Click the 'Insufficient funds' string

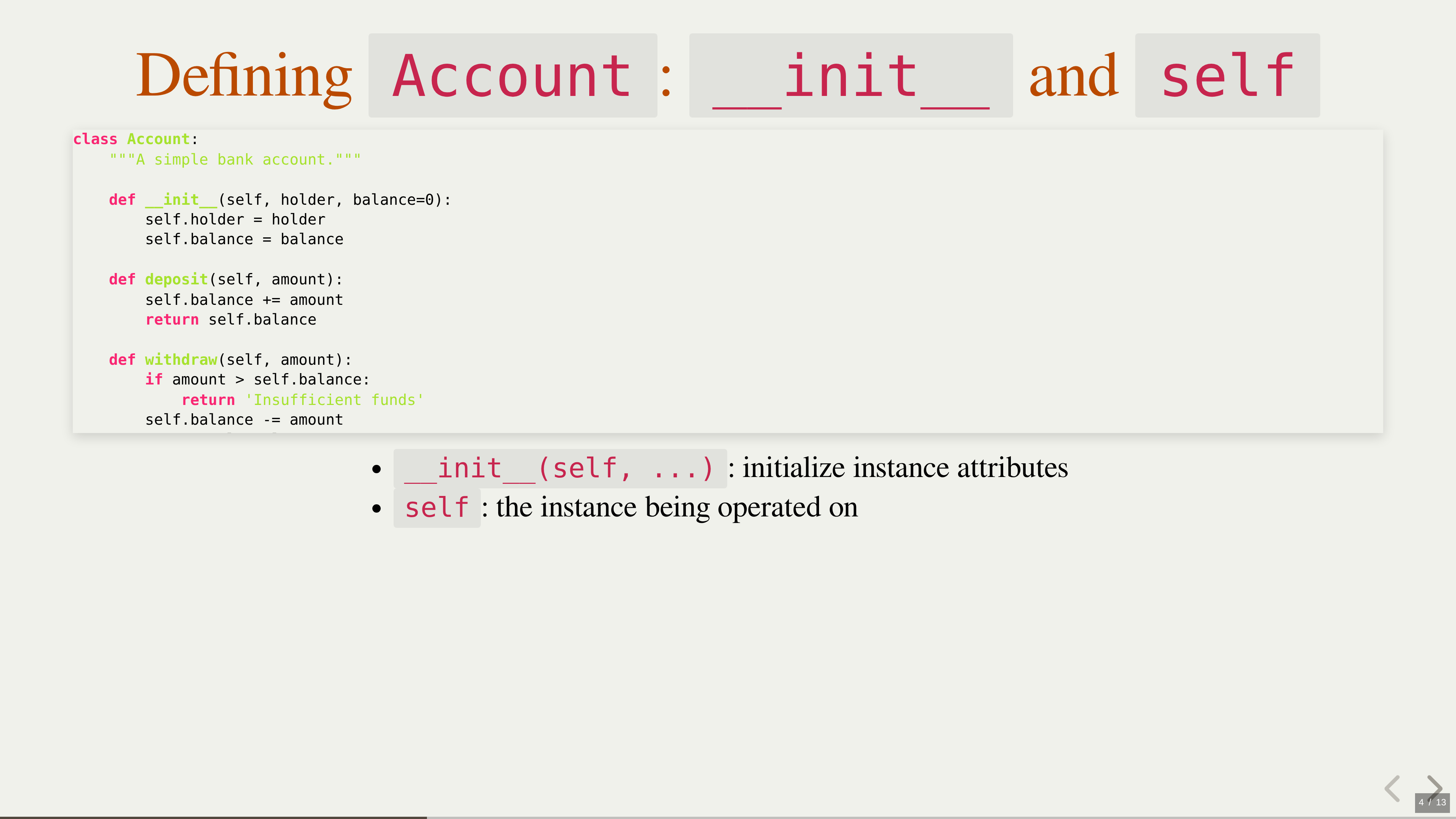click(x=334, y=400)
